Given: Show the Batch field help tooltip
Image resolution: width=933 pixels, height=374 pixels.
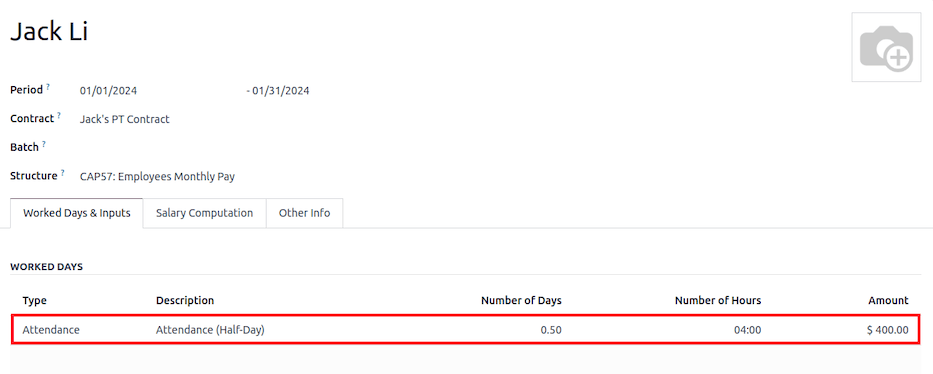Looking at the screenshot, I should (x=43, y=144).
